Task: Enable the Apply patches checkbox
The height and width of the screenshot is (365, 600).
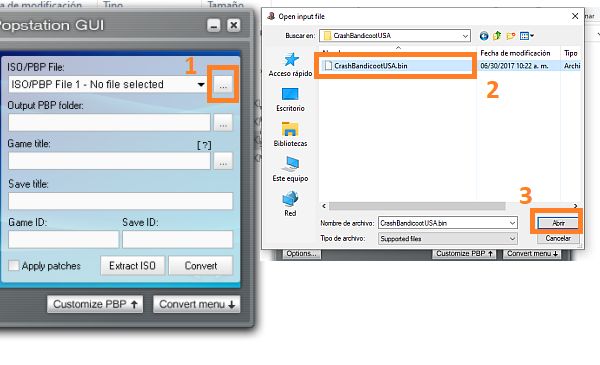Action: 14,266
